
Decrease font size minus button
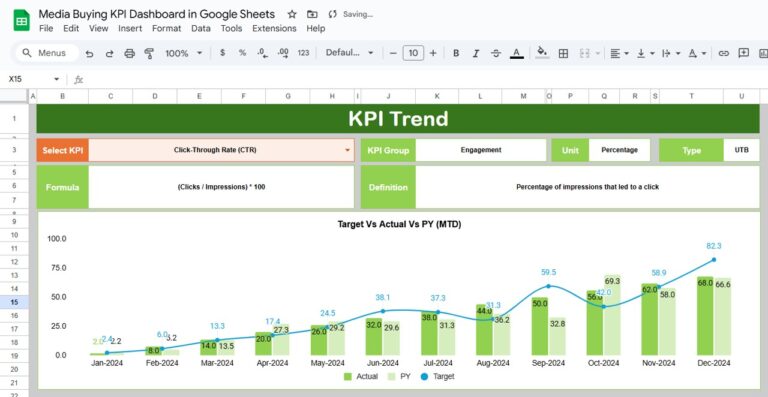pos(393,53)
